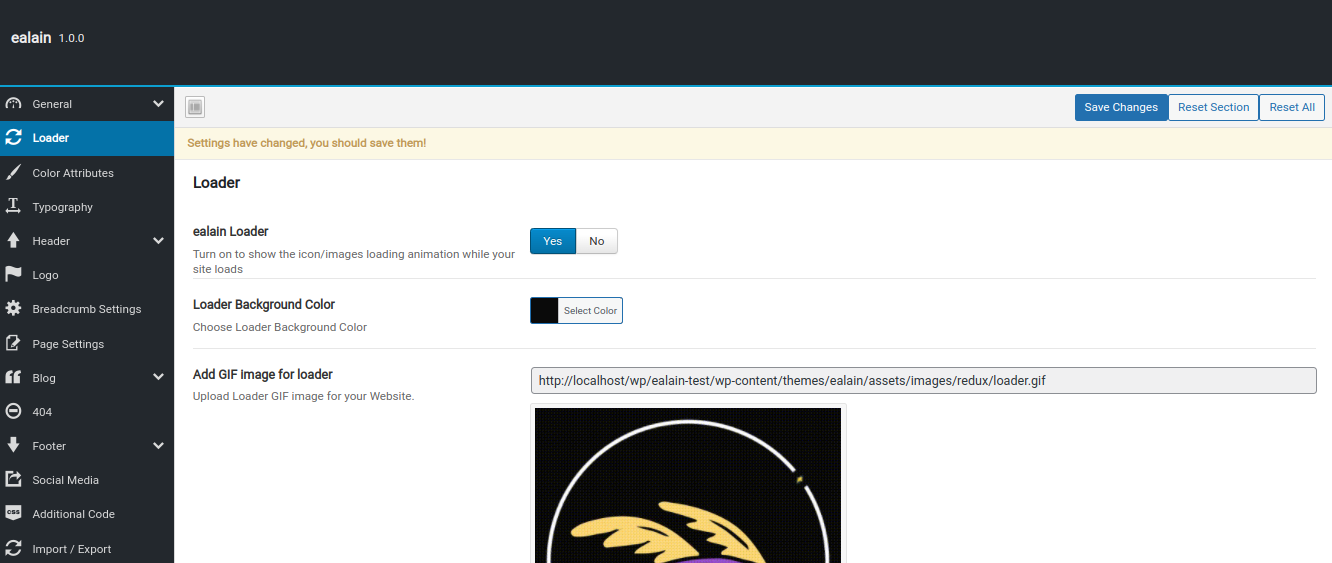
Task: Click the Import / Export refresh icon
Action: pos(14,548)
